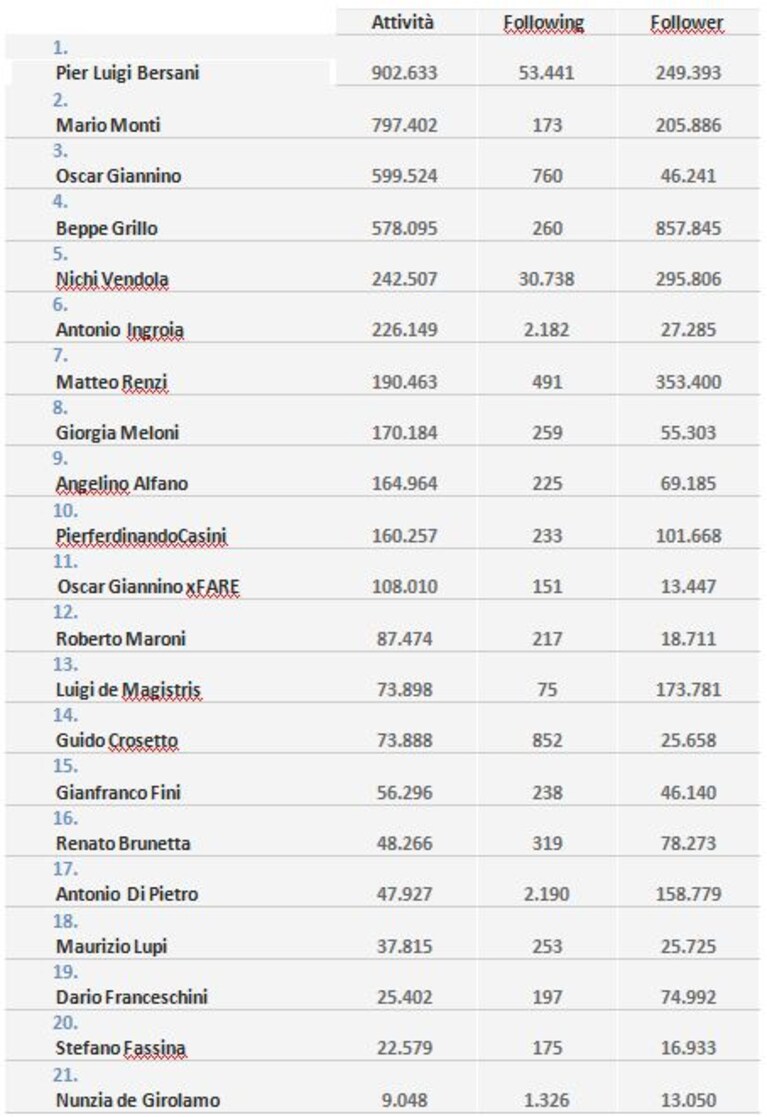Screen dimensions: 767x1117
Task: Select Matteo Renzi's follower count 353.400
Action: point(688,383)
